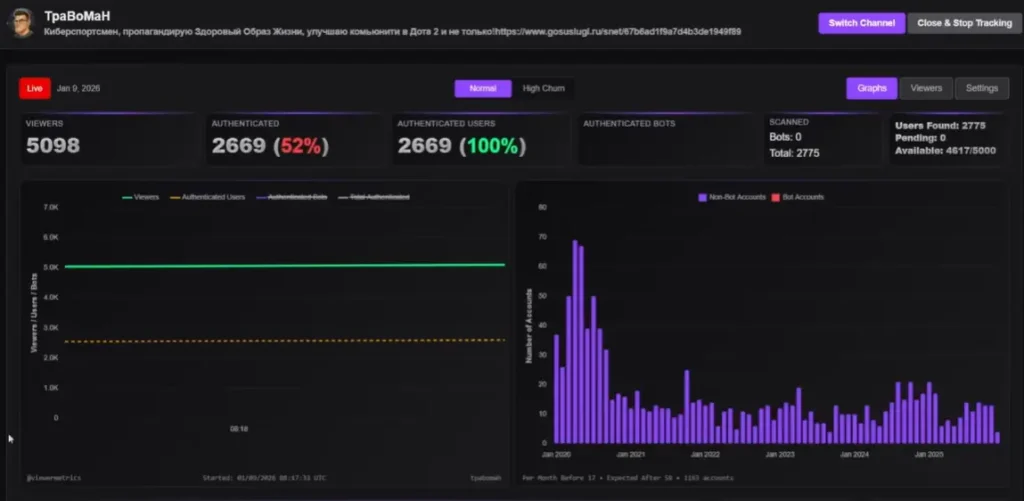This screenshot has height=501, width=1024.
Task: Toggle the Authenticated Users legend entry
Action: coord(210,198)
